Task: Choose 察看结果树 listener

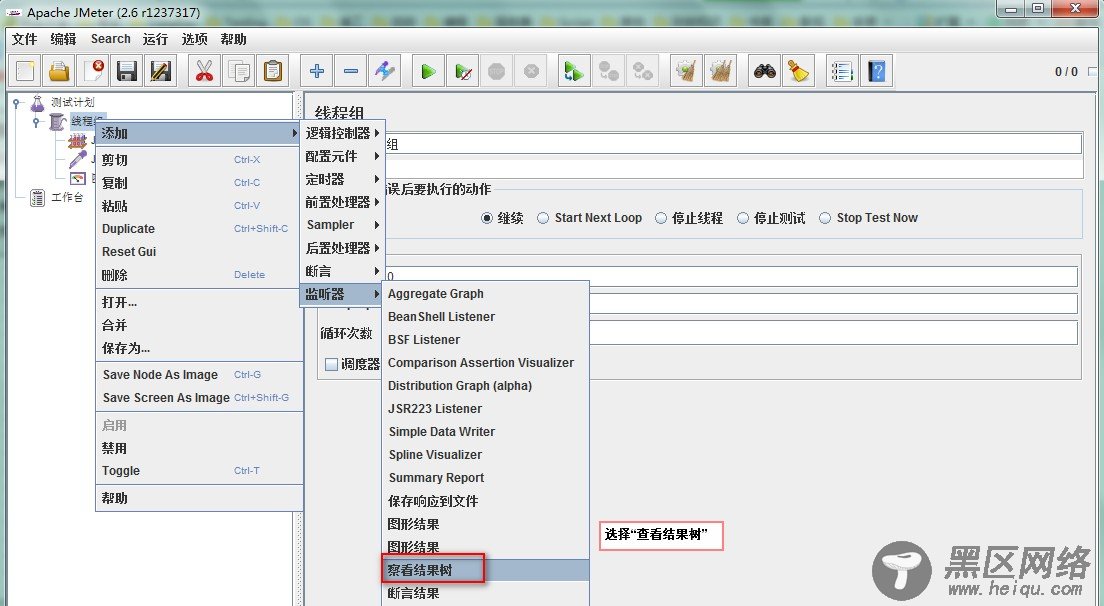Action: tap(486, 570)
